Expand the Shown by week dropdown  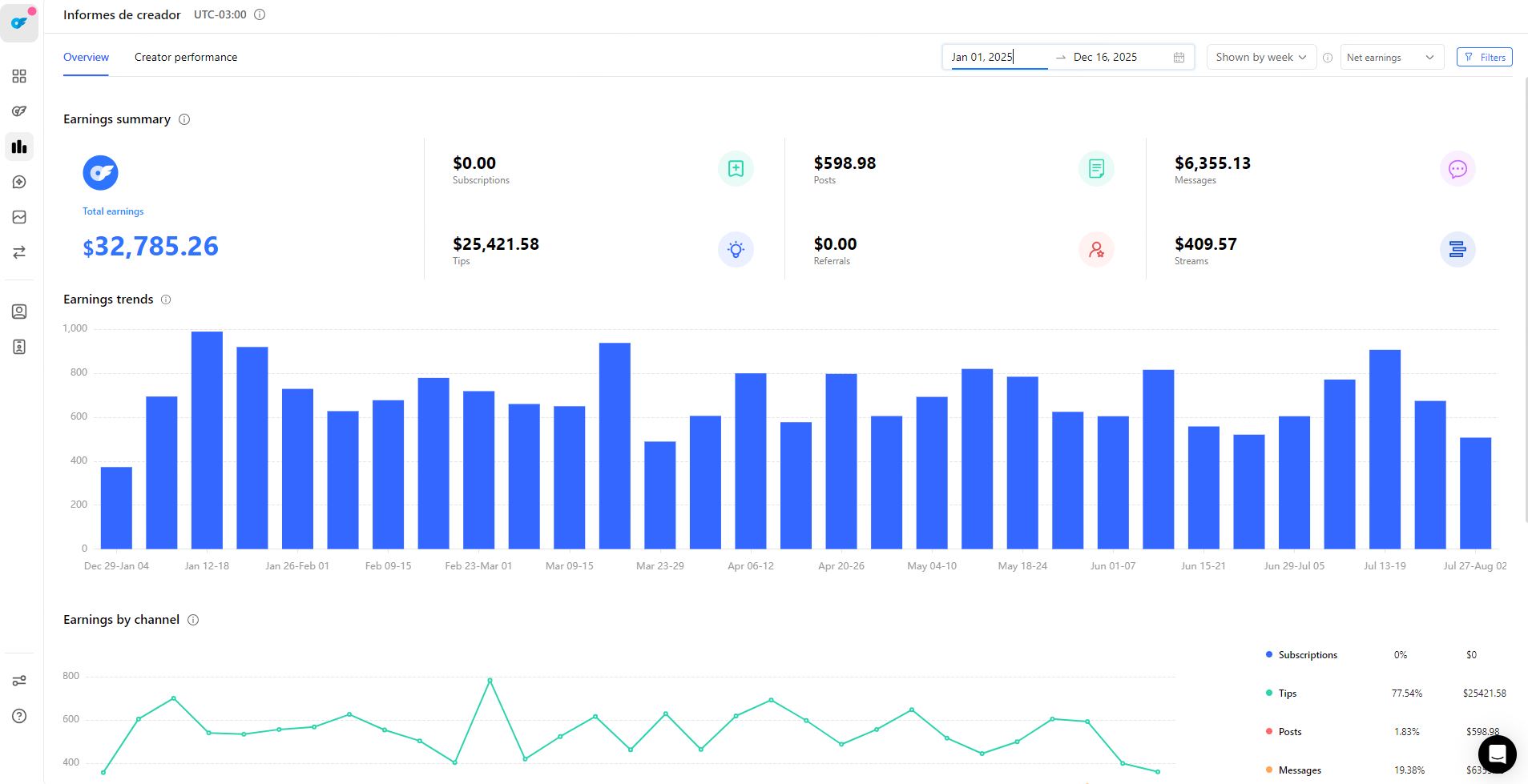click(1260, 58)
